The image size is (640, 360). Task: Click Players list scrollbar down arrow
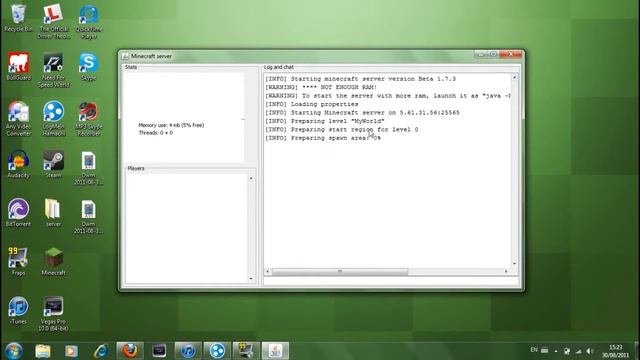coord(251,279)
